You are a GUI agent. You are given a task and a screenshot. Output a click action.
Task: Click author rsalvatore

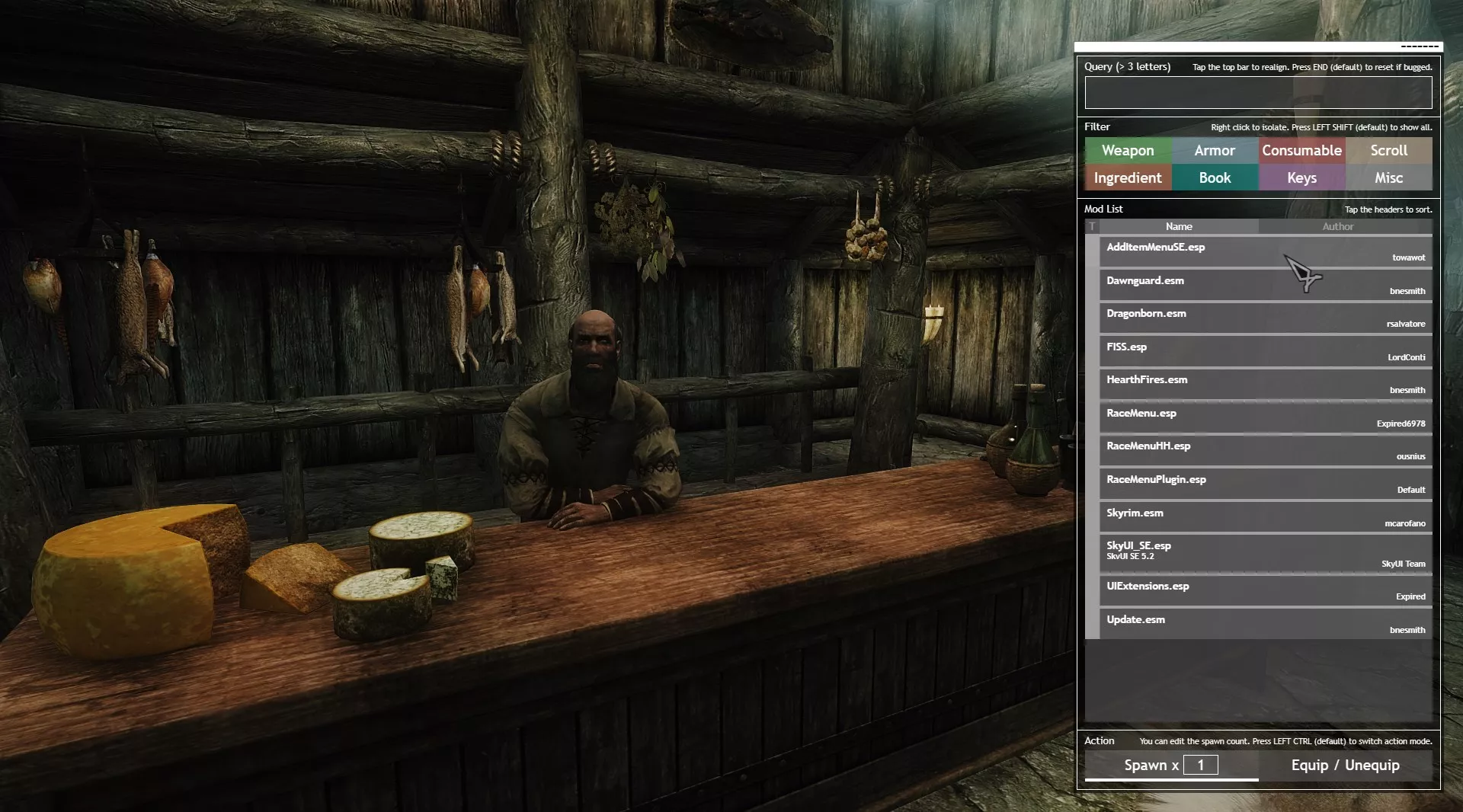coord(1405,324)
